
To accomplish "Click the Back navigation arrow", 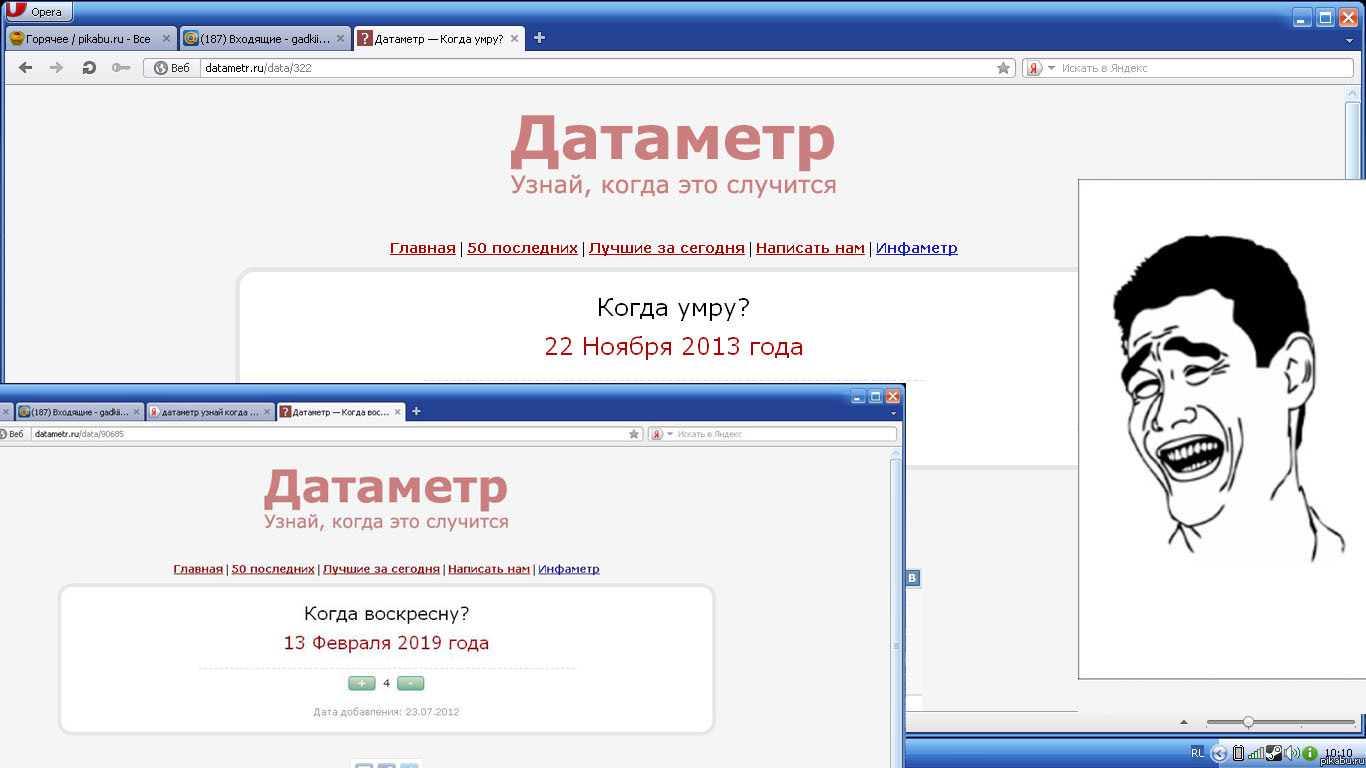I will point(26,68).
